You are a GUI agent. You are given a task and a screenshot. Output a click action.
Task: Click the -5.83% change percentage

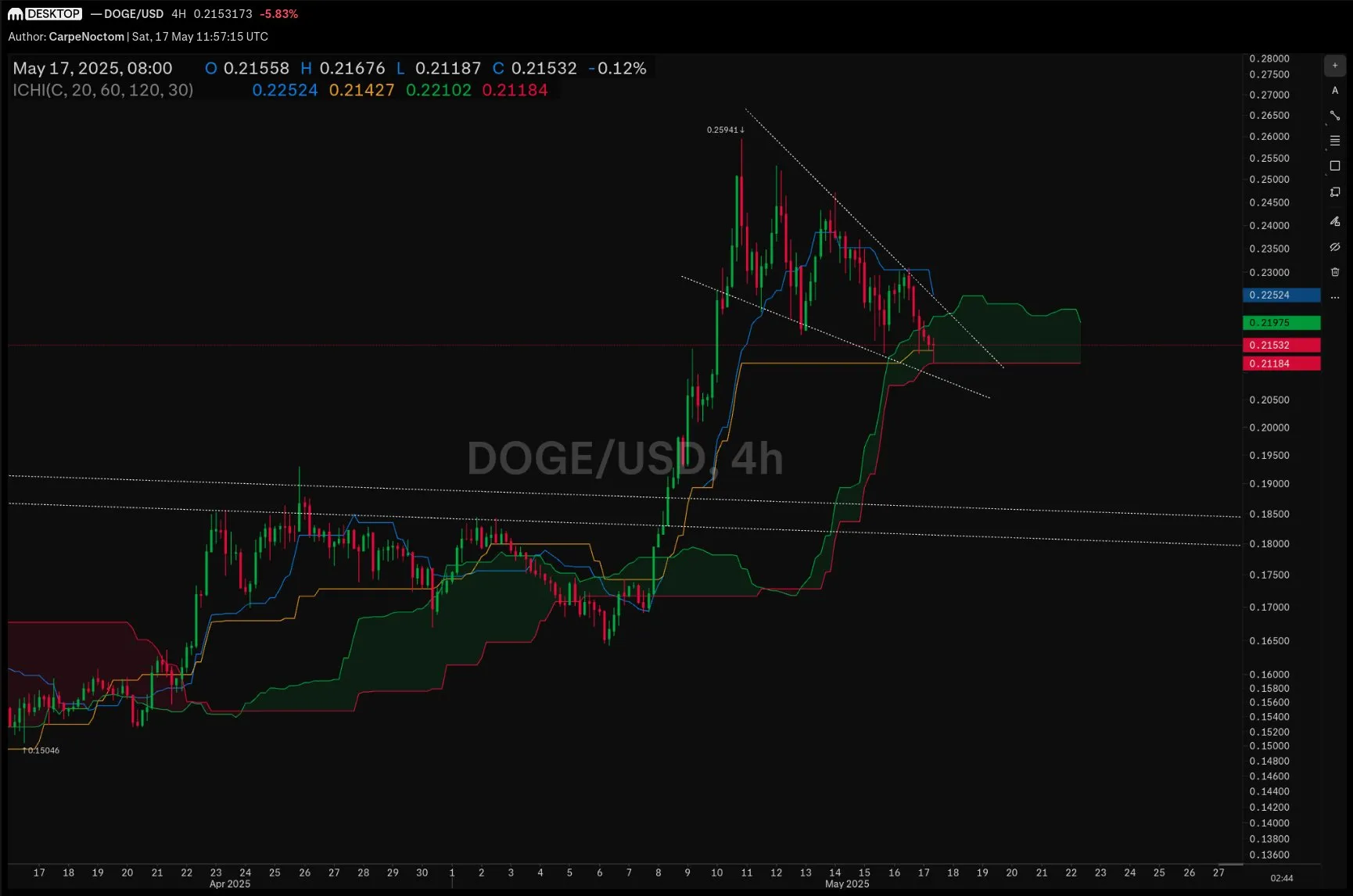(x=277, y=13)
